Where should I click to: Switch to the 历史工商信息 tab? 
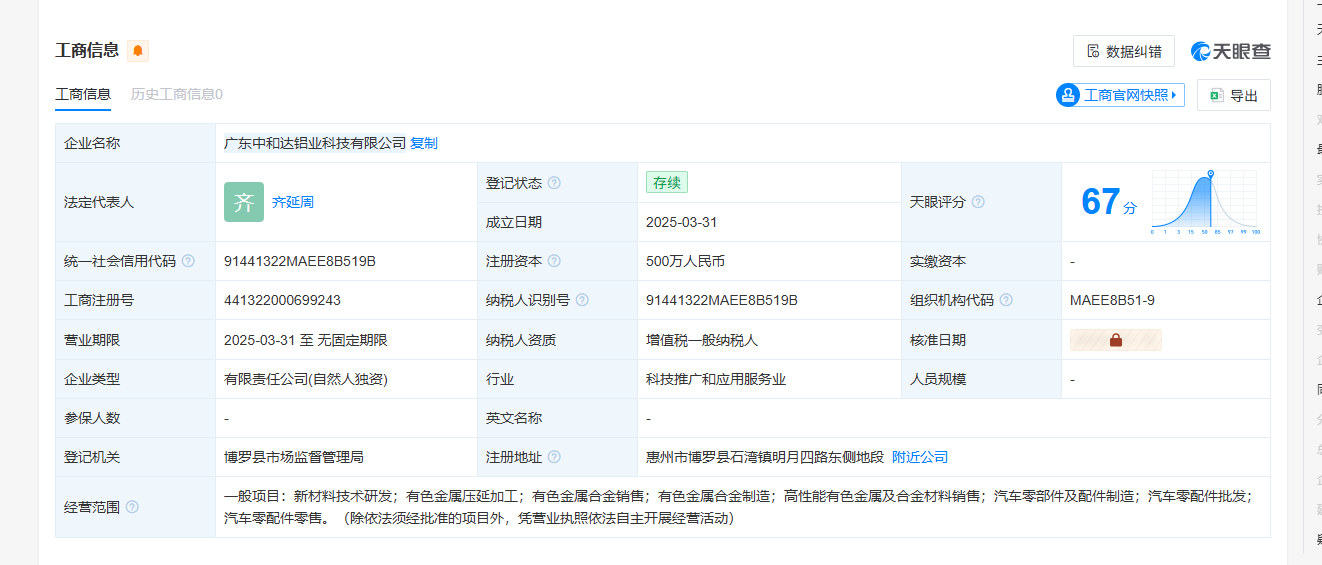click(x=177, y=95)
